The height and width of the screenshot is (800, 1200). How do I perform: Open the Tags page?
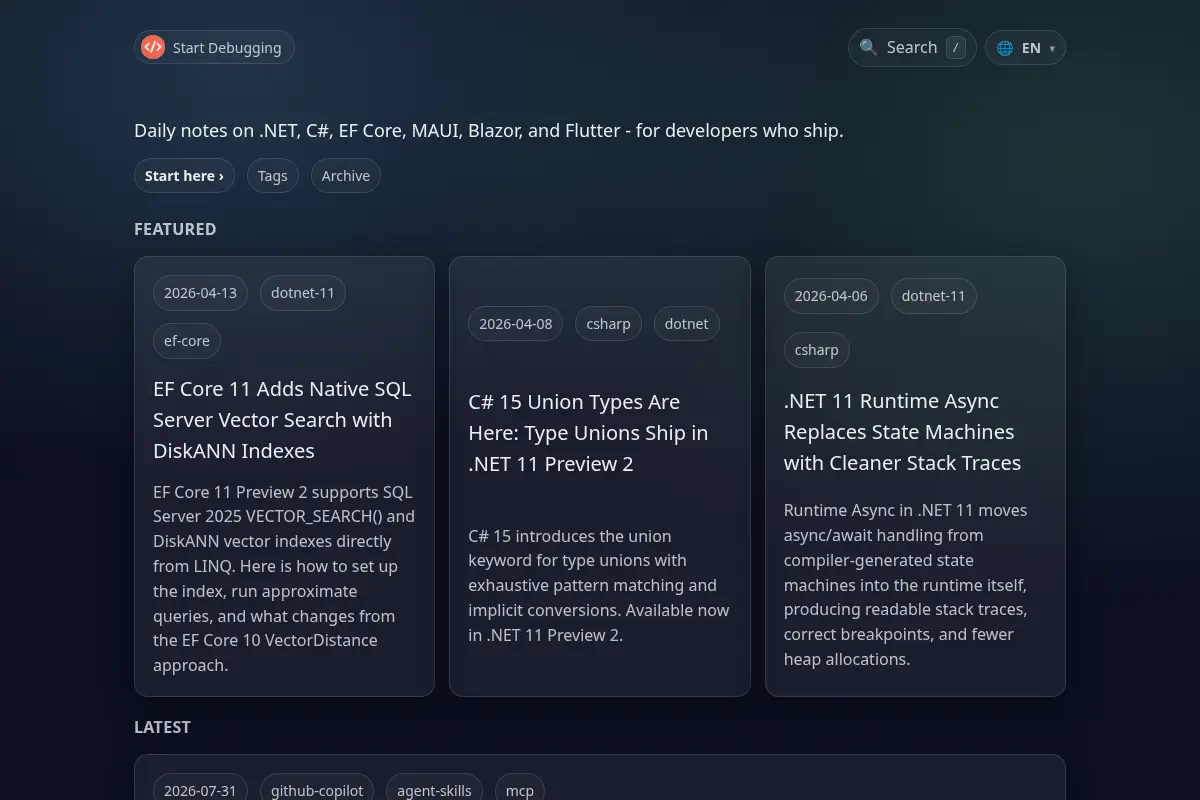coord(272,176)
